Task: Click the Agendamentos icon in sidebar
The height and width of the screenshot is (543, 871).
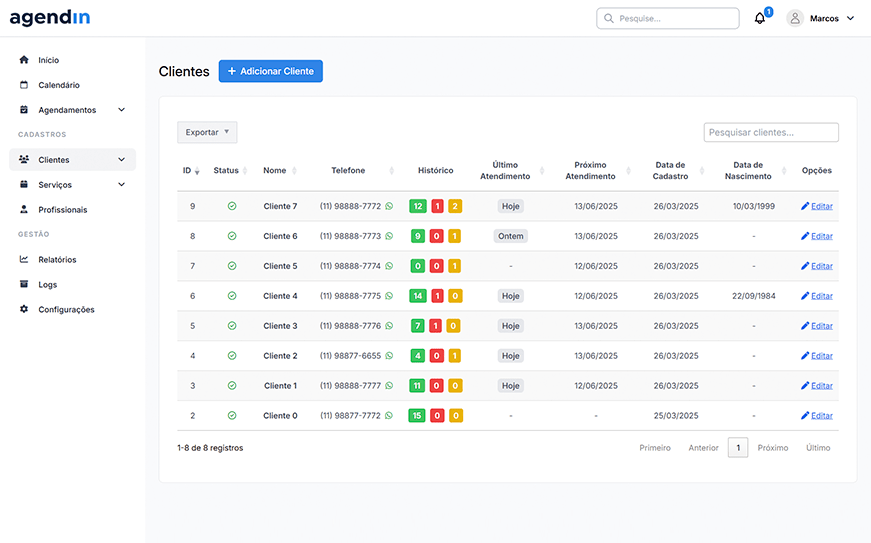Action: pyautogui.click(x=24, y=109)
